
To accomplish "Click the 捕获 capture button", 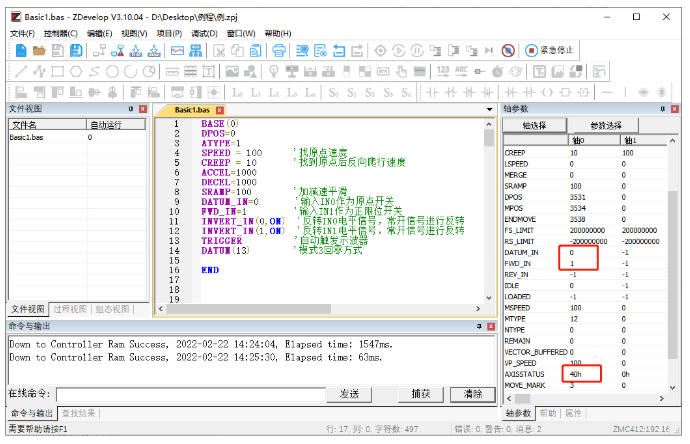I will pyautogui.click(x=421, y=393).
